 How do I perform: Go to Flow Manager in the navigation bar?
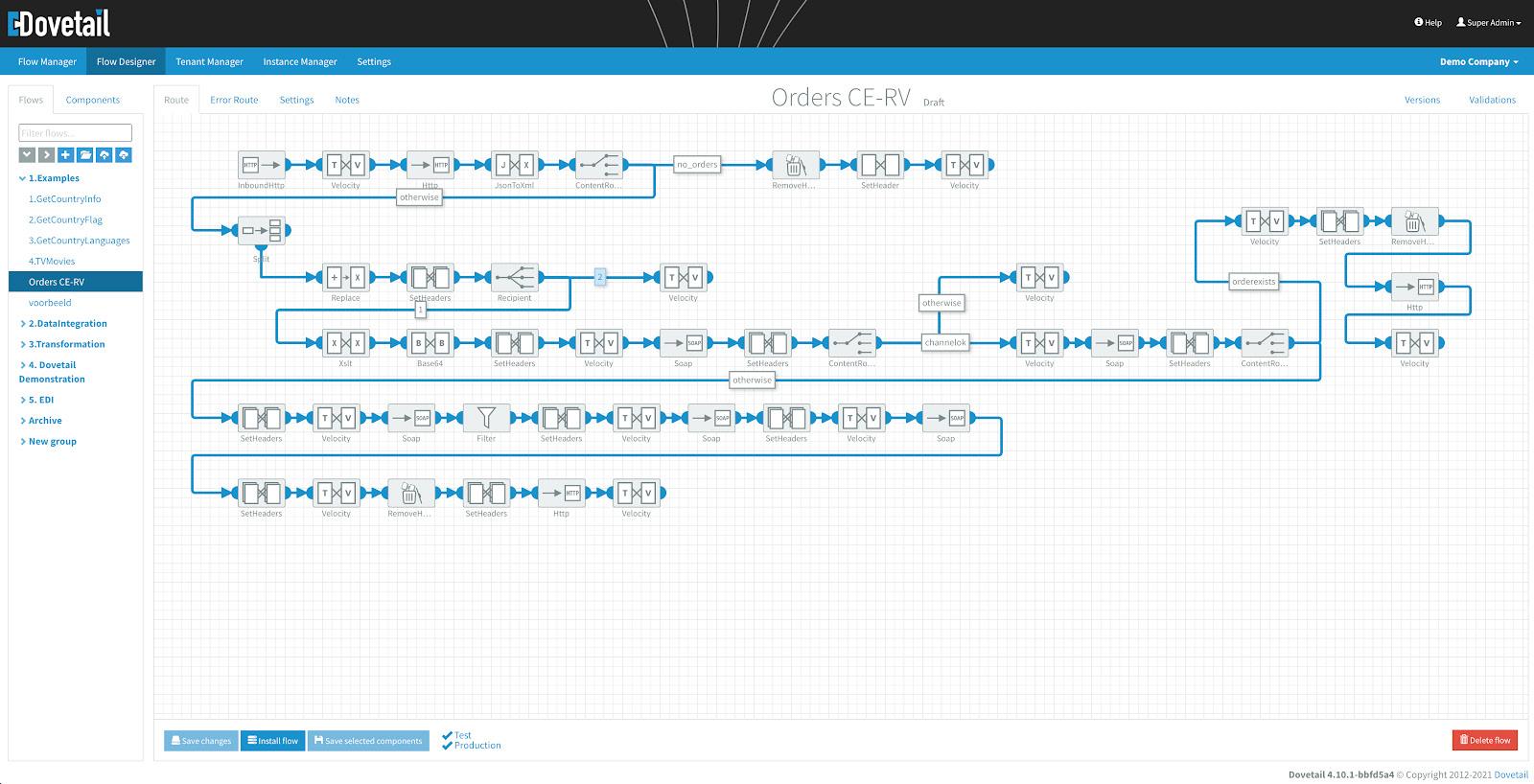[47, 61]
